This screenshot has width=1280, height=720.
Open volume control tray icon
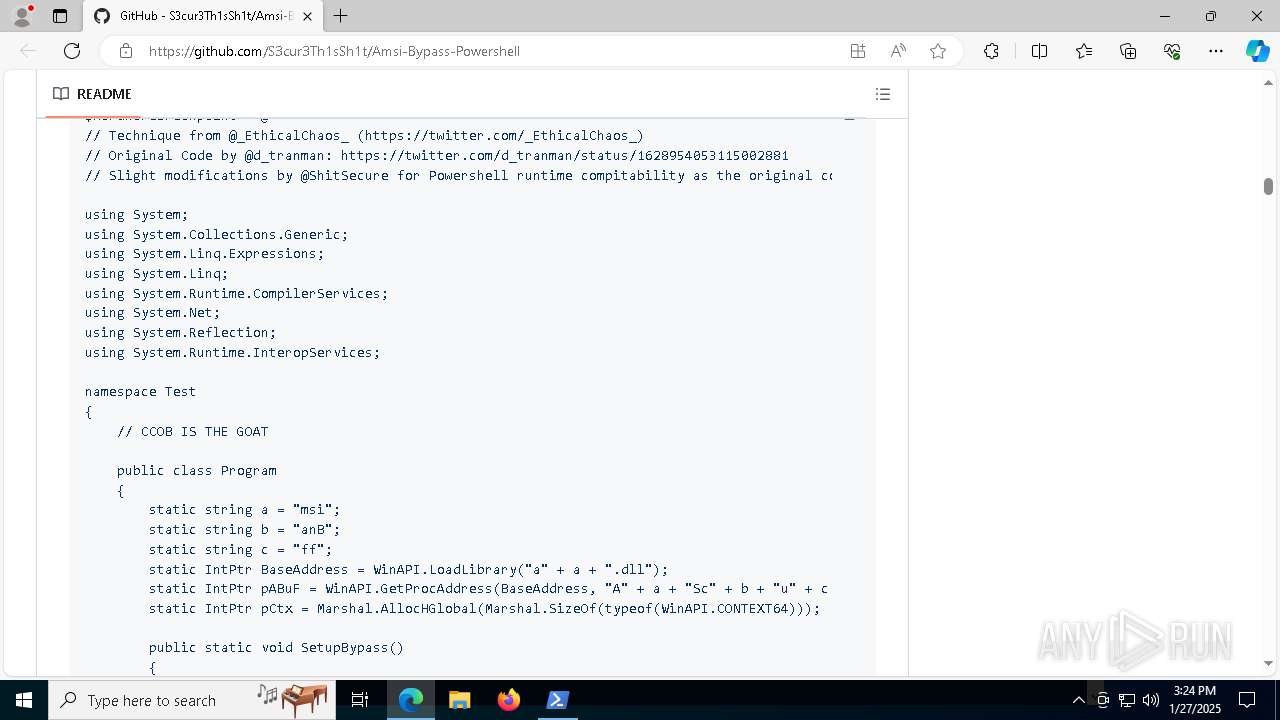click(1151, 700)
